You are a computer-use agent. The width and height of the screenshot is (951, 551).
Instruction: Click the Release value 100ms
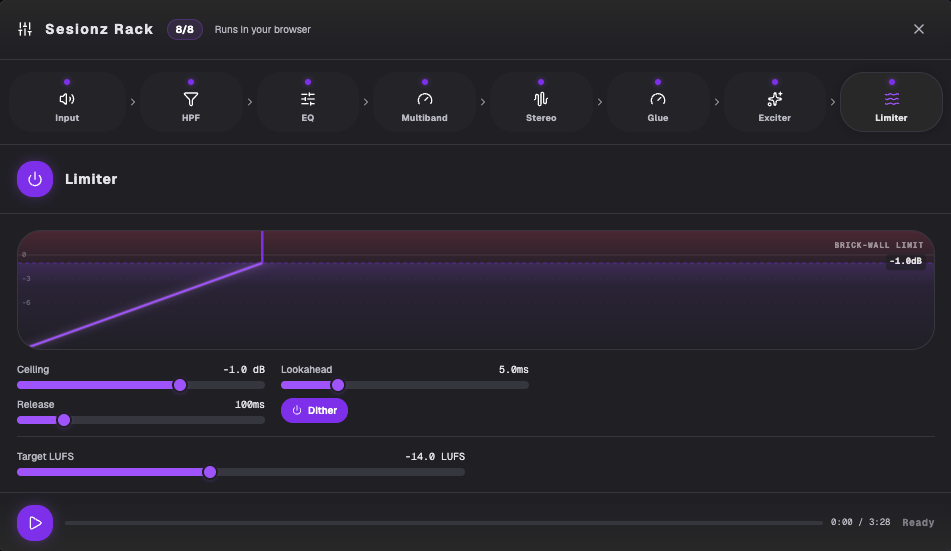click(250, 405)
